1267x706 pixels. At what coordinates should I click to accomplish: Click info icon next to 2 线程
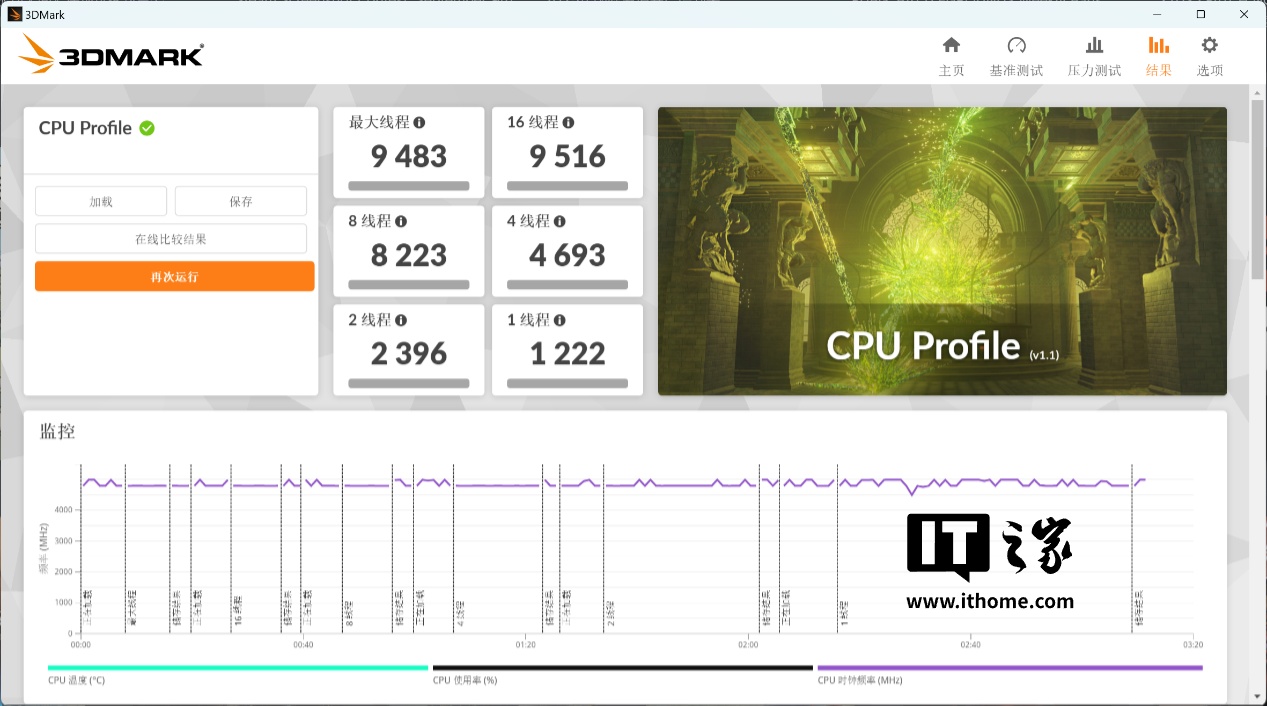click(x=401, y=321)
